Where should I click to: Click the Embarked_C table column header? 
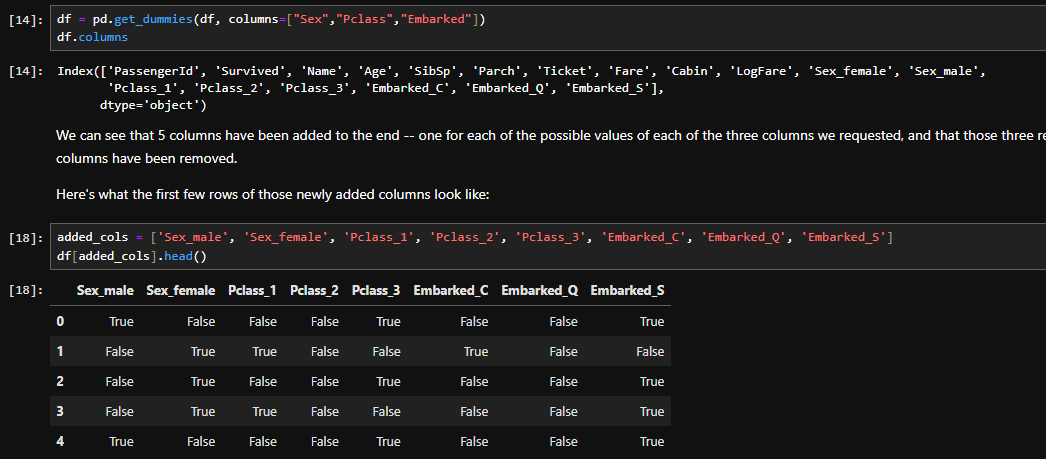point(450,291)
